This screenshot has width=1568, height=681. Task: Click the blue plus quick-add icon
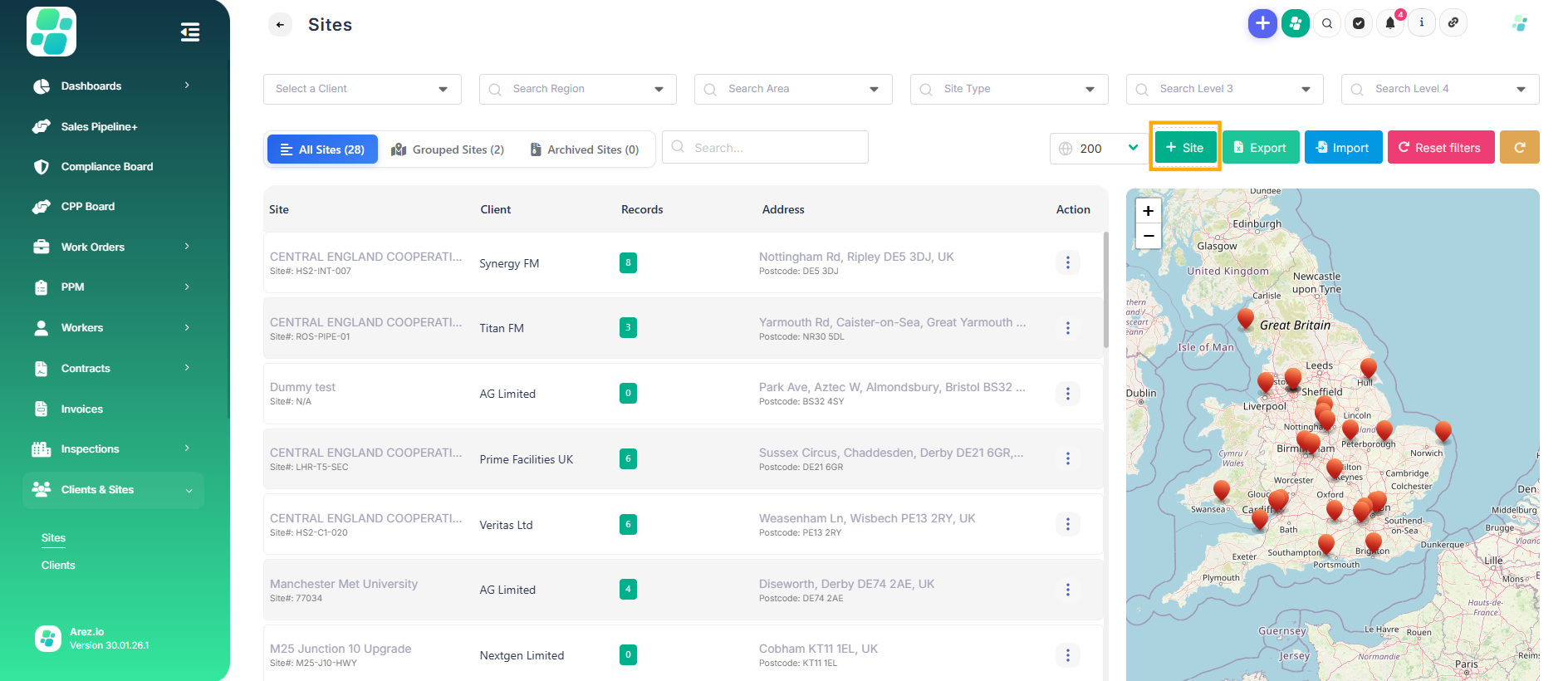click(1262, 23)
